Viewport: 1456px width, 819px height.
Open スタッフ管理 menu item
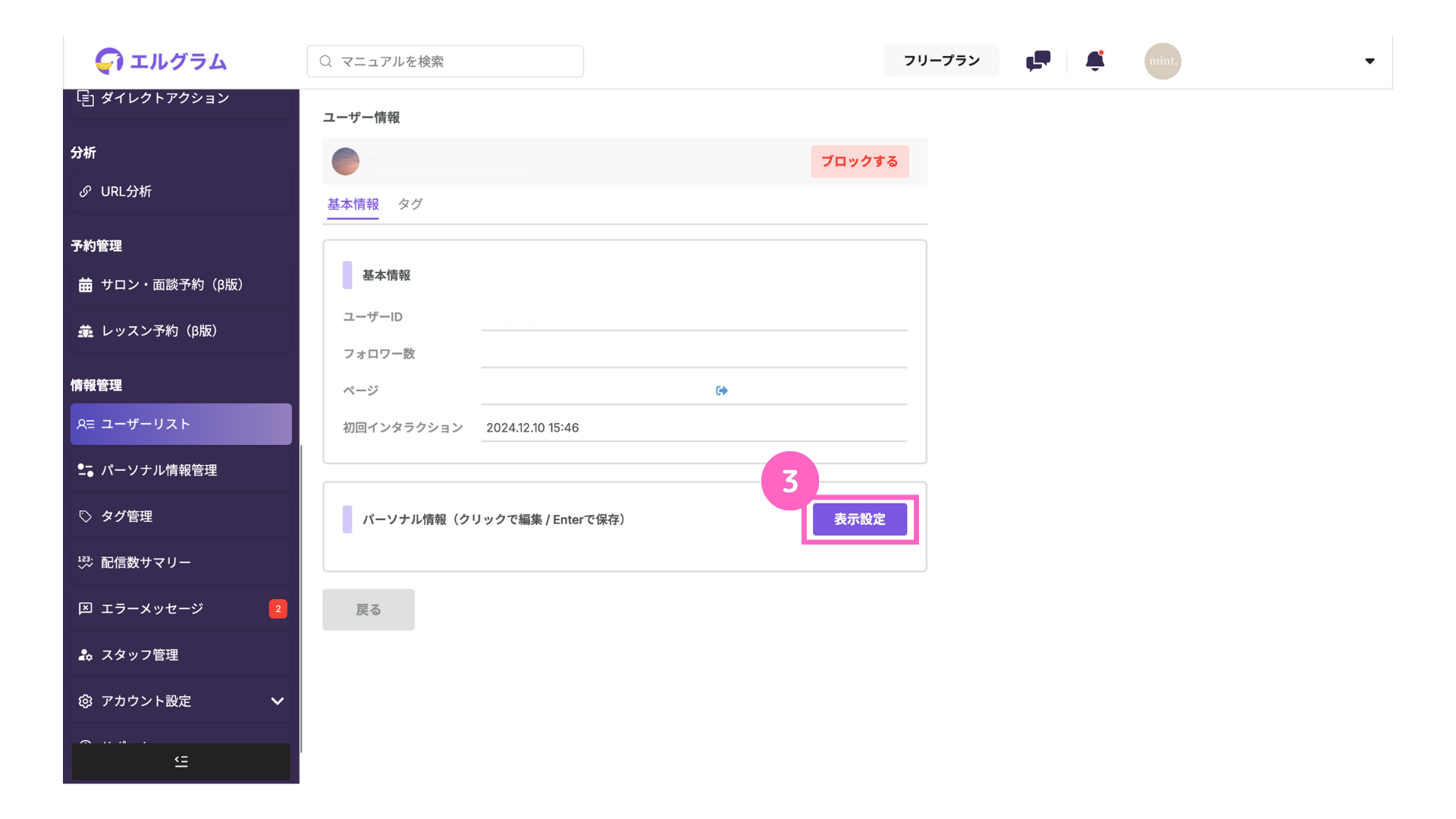(181, 655)
